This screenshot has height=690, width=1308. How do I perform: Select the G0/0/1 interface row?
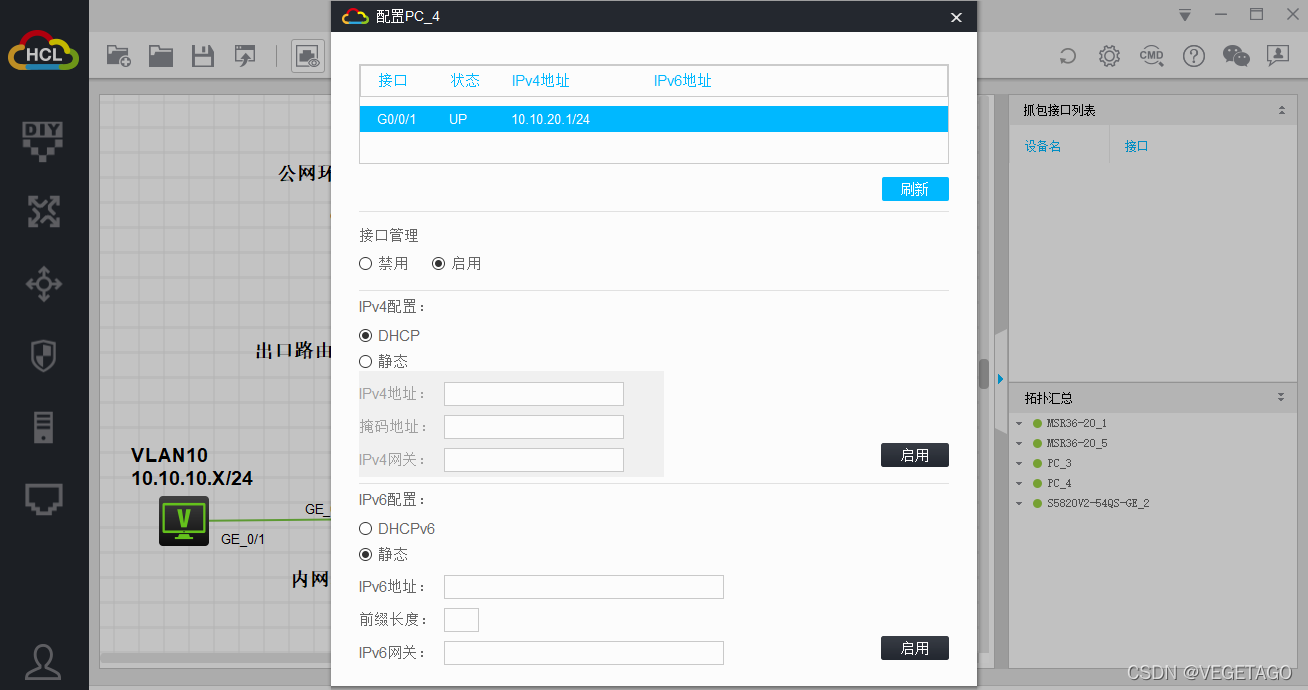(x=653, y=119)
